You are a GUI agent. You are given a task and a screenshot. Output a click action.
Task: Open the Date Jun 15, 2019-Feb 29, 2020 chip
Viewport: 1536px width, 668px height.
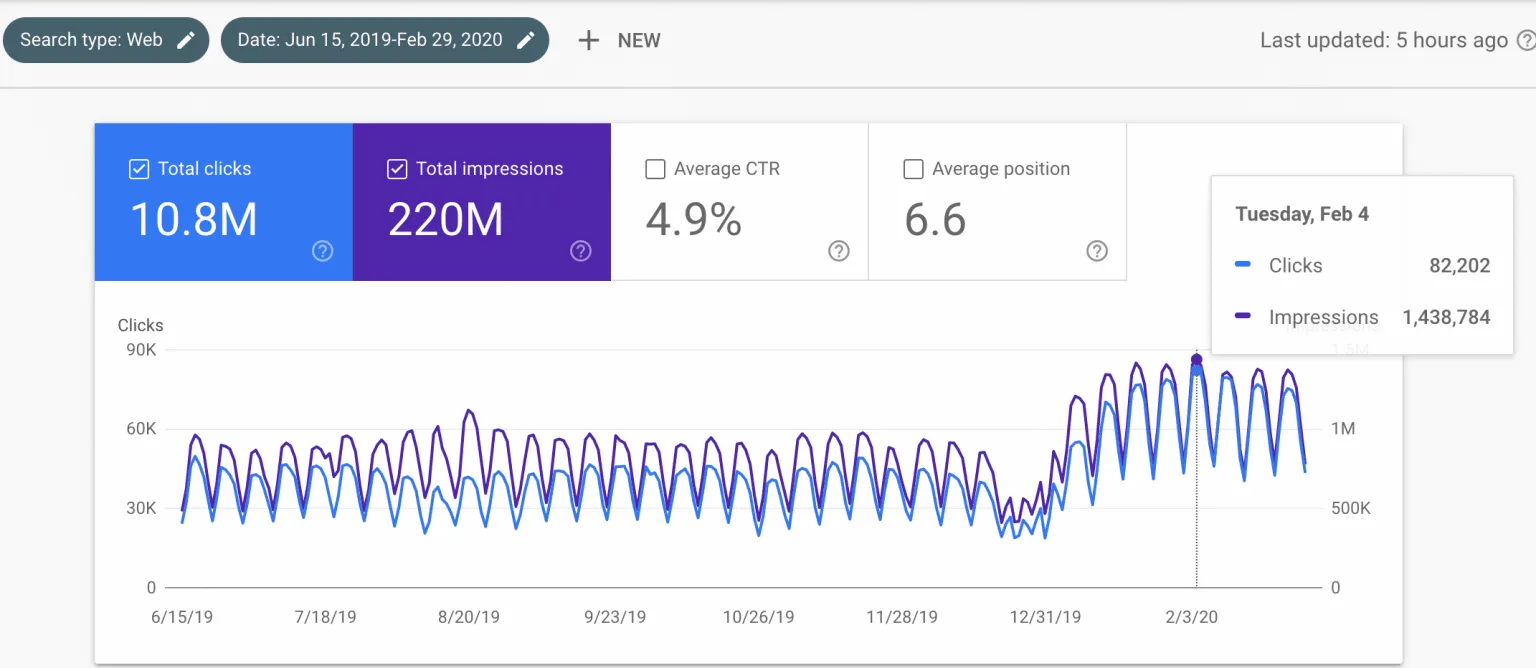385,40
